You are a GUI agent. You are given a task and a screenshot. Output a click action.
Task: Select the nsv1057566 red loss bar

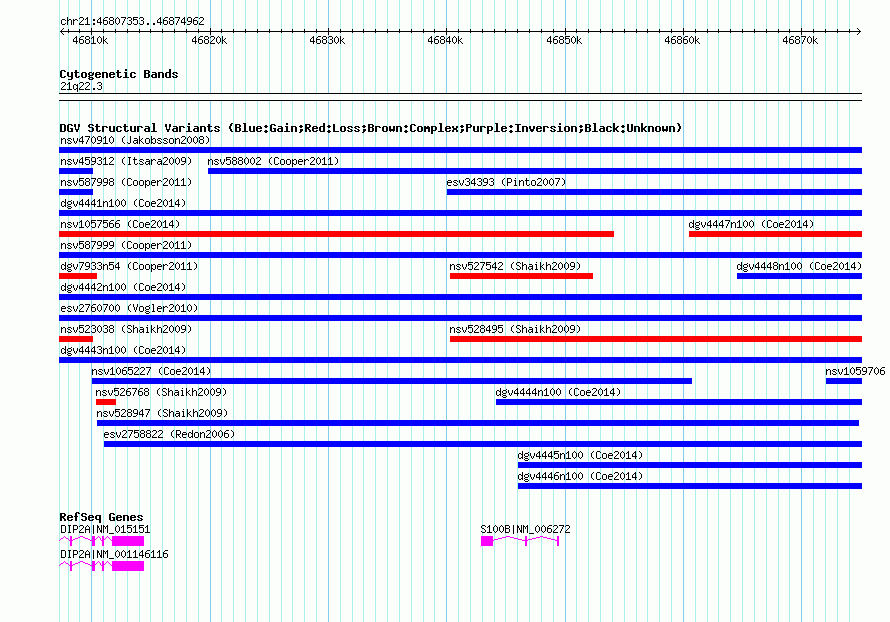coord(337,234)
